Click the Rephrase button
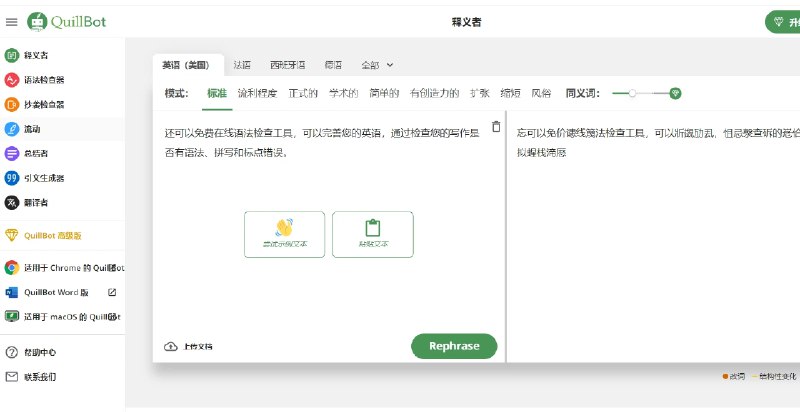The height and width of the screenshot is (412, 800). click(x=454, y=346)
